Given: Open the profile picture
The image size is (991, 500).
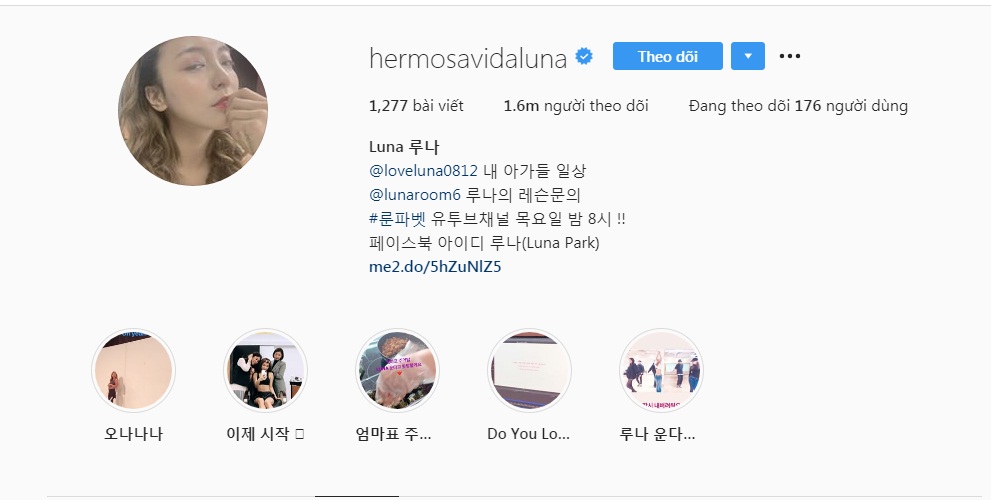Looking at the screenshot, I should point(193,111).
